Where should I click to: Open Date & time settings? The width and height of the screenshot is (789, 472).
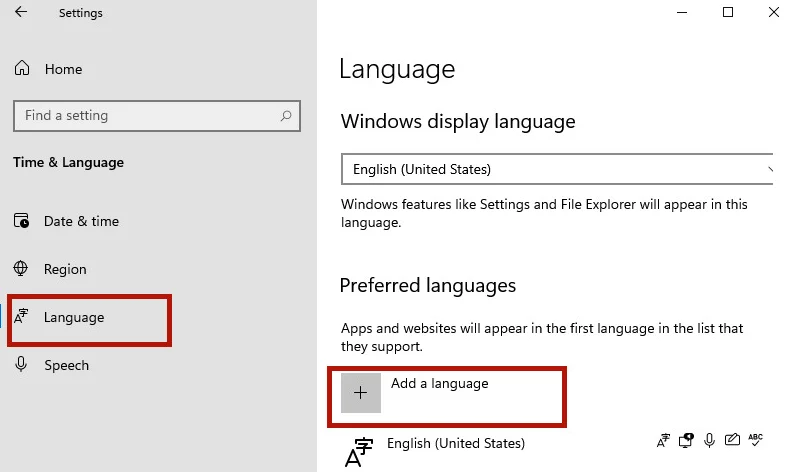[x=66, y=221]
